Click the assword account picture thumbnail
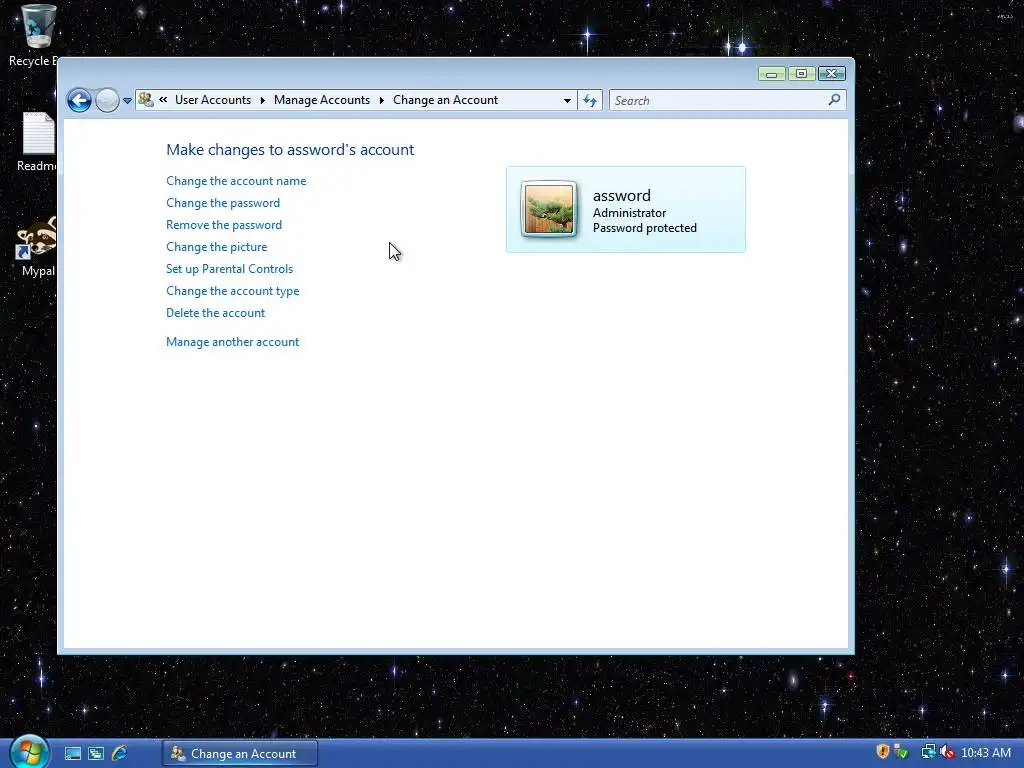The width and height of the screenshot is (1024, 768). pyautogui.click(x=549, y=209)
